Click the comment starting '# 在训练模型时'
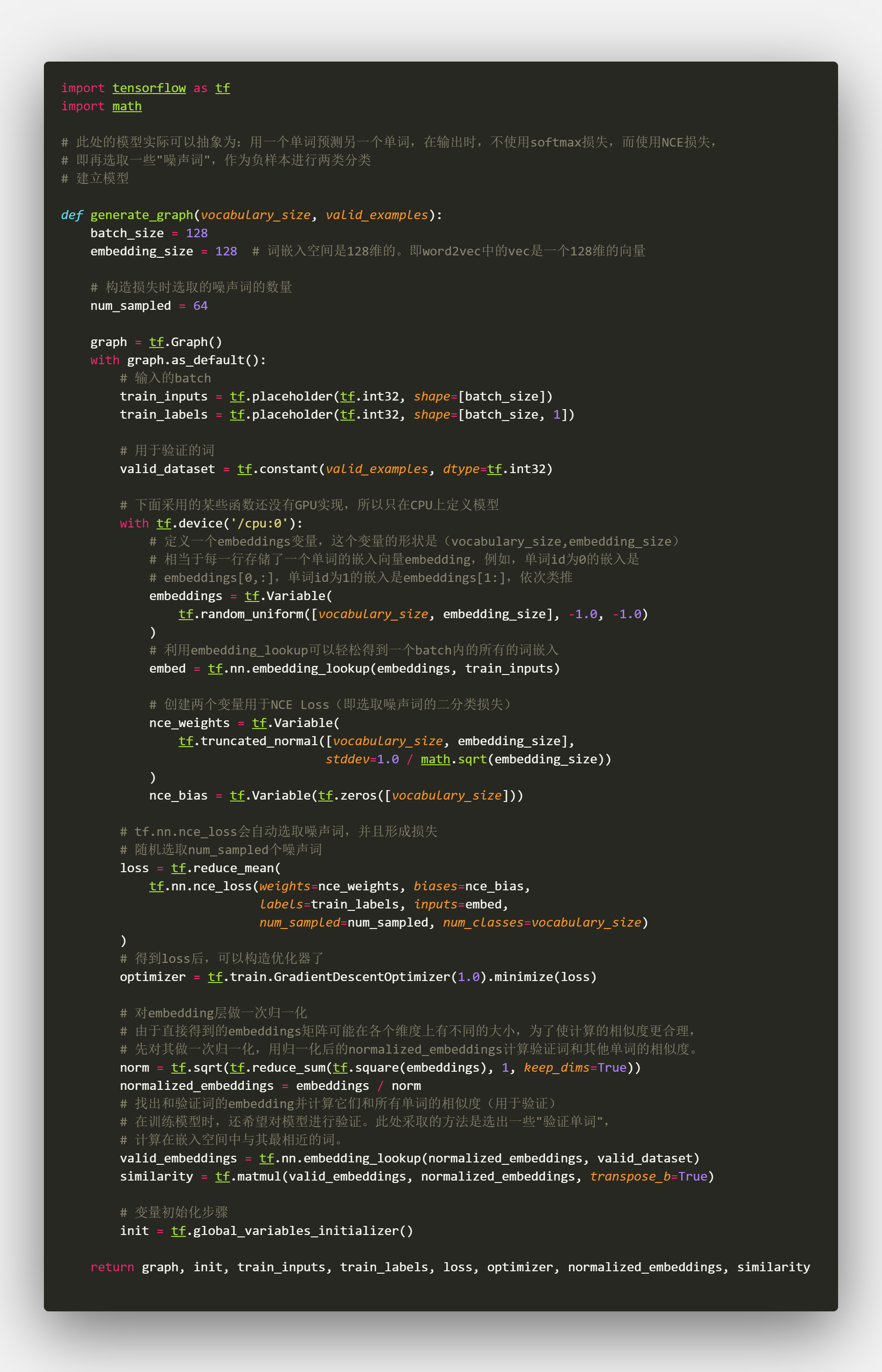 coord(365,1122)
